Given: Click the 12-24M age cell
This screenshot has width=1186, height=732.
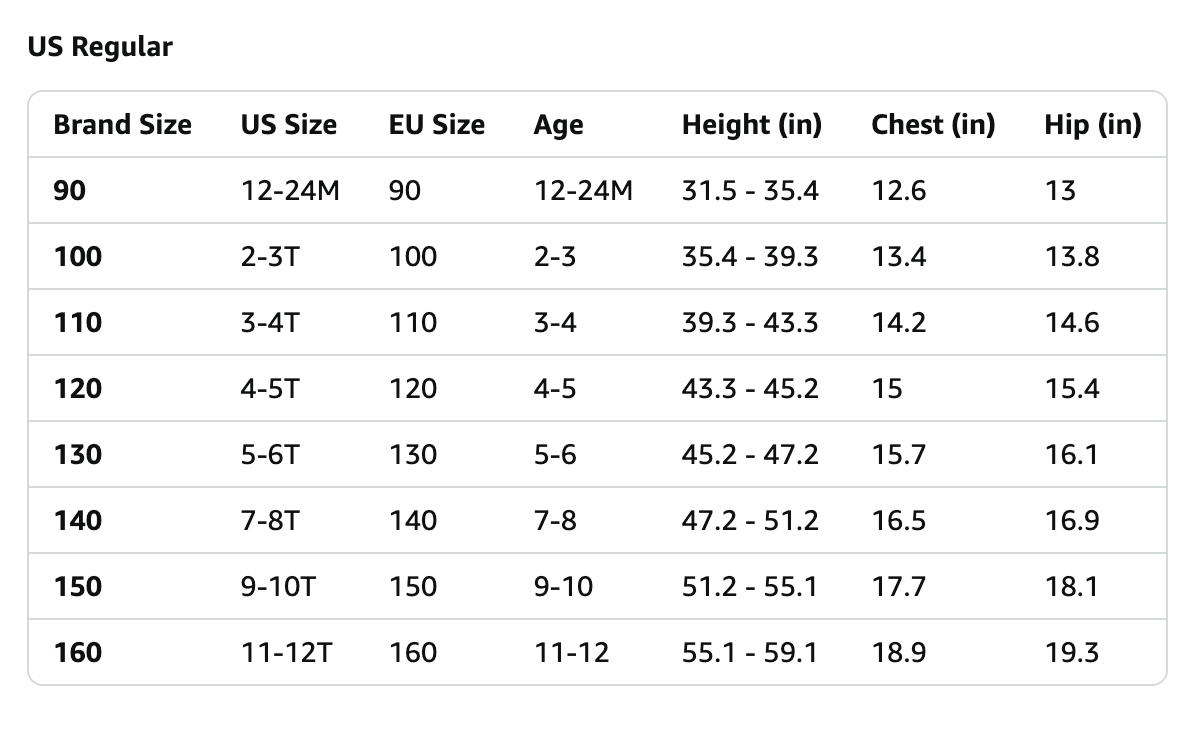Looking at the screenshot, I should [583, 191].
